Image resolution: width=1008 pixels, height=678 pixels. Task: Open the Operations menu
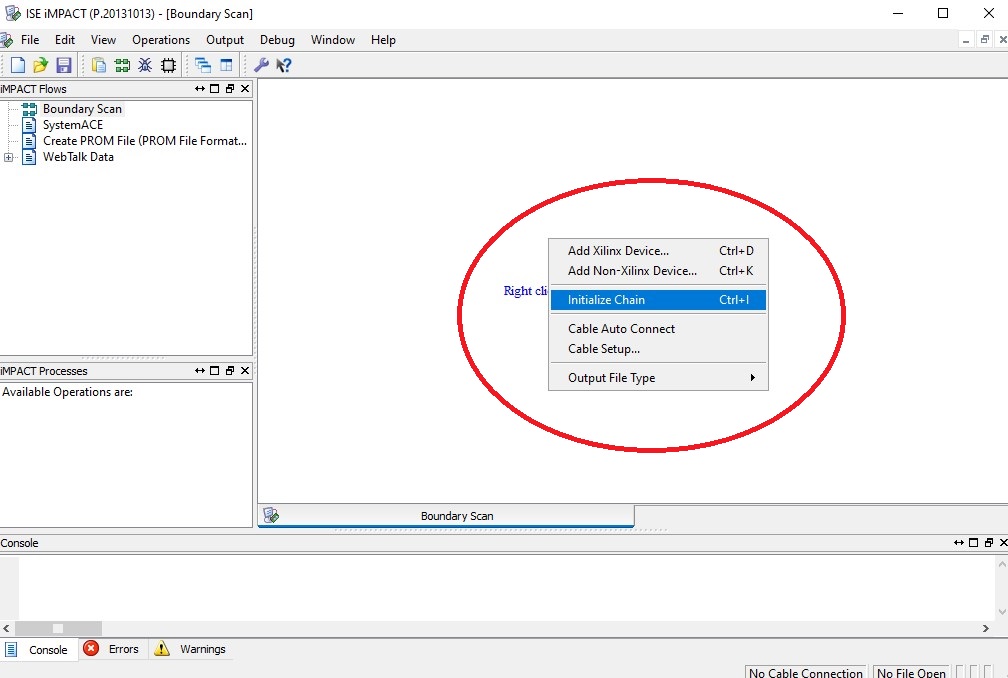pos(161,40)
